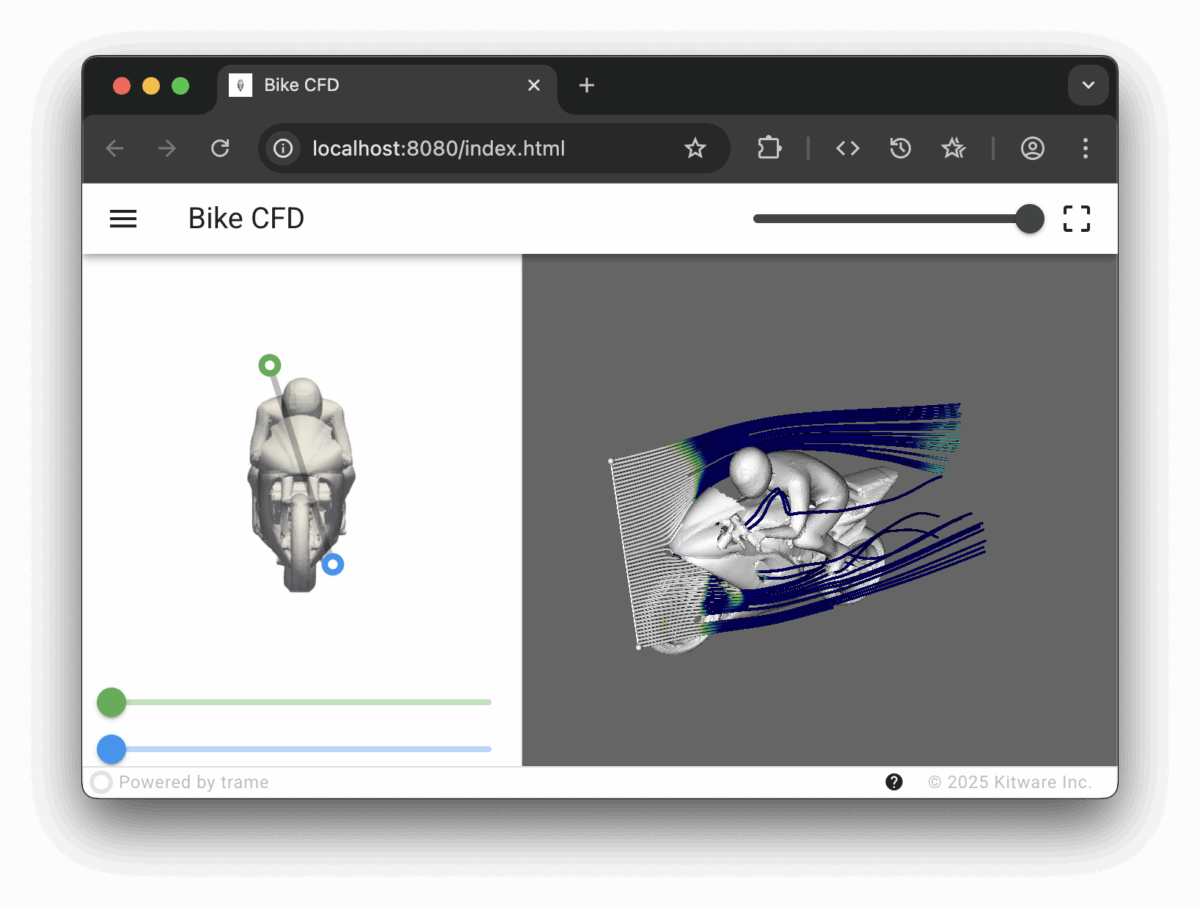This screenshot has height=907, width=1200.
Task: Open the user profile icon
Action: (x=1032, y=149)
